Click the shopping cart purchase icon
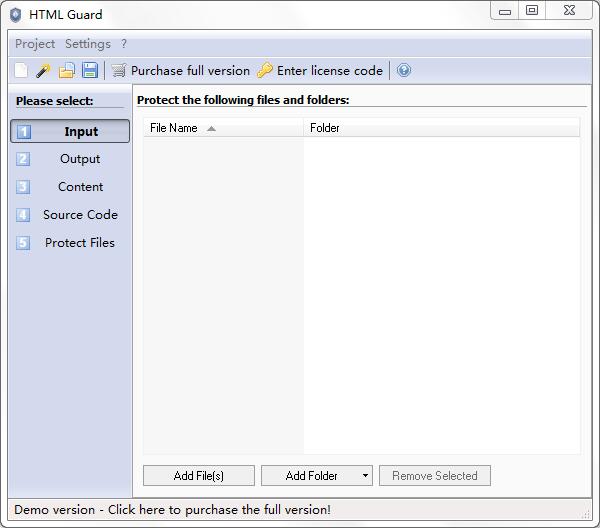Image resolution: width=600 pixels, height=528 pixels. 119,71
